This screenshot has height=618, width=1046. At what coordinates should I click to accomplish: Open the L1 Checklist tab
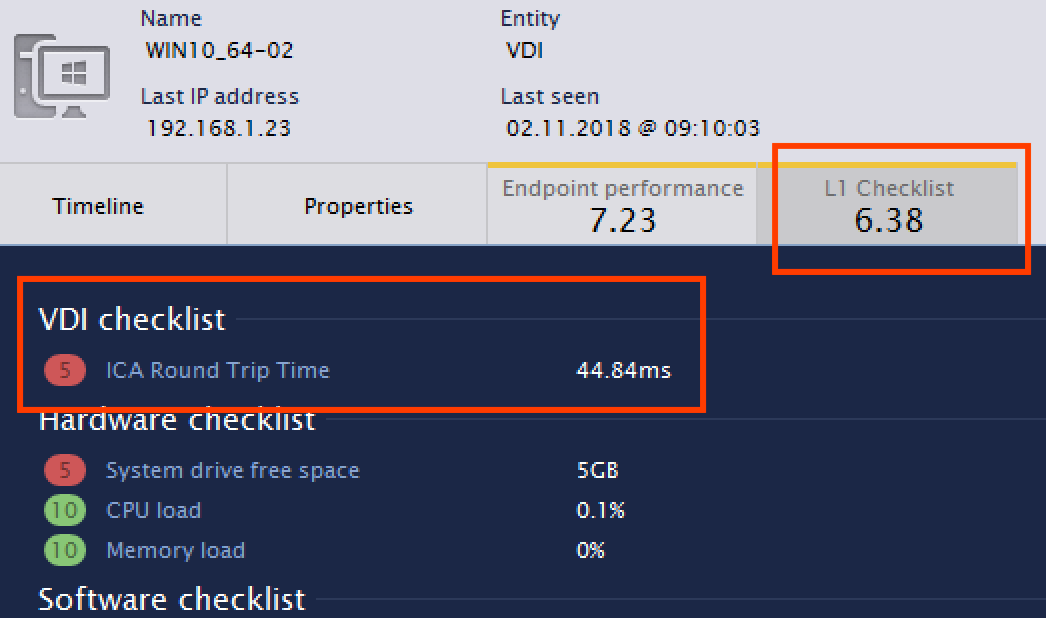tap(889, 205)
